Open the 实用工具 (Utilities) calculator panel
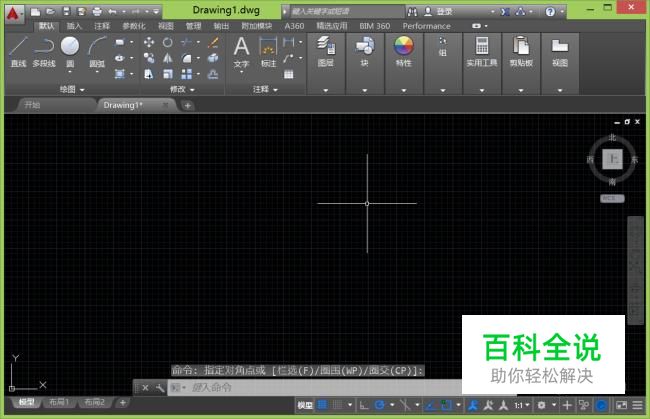Image resolution: width=650 pixels, height=419 pixels. pyautogui.click(x=482, y=51)
